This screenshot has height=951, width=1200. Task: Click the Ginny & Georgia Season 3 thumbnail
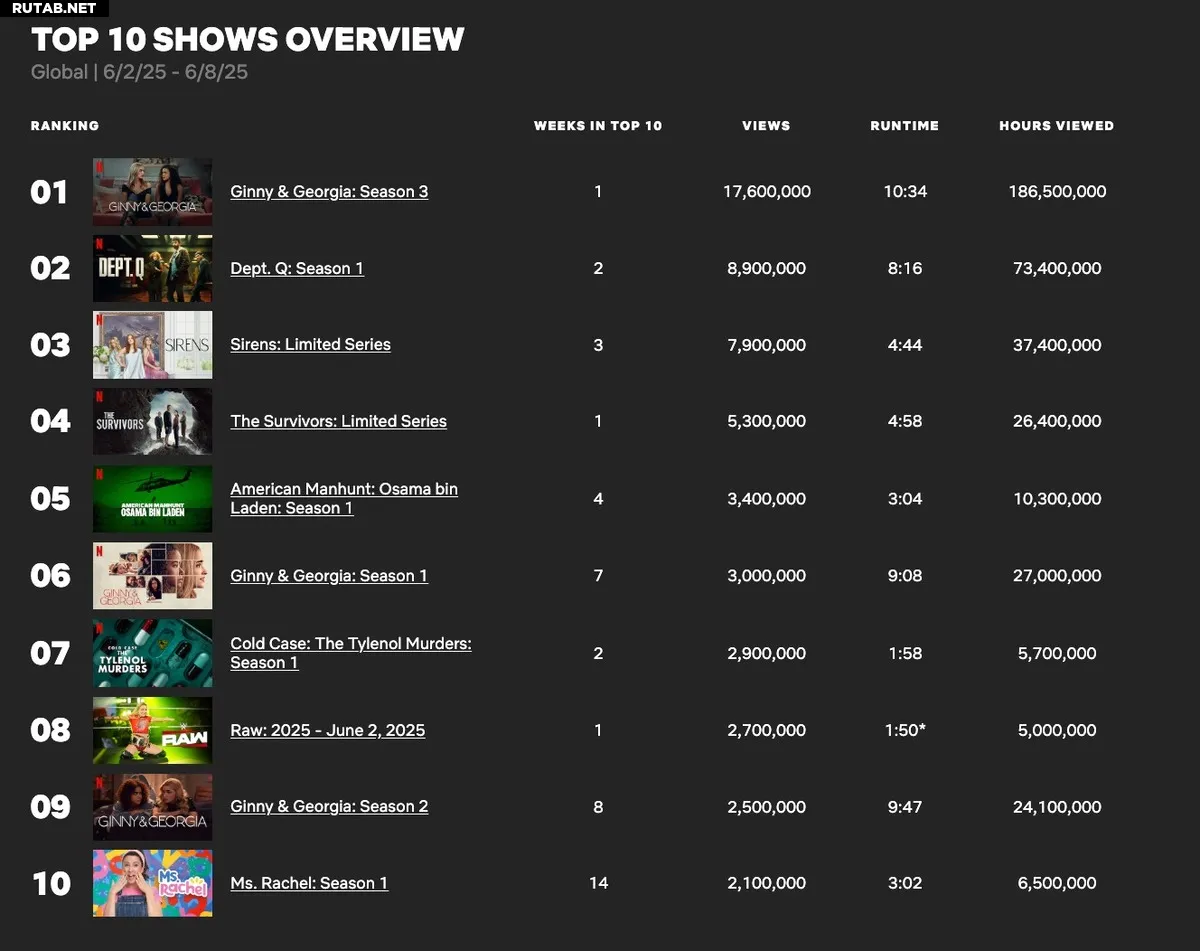pyautogui.click(x=152, y=191)
